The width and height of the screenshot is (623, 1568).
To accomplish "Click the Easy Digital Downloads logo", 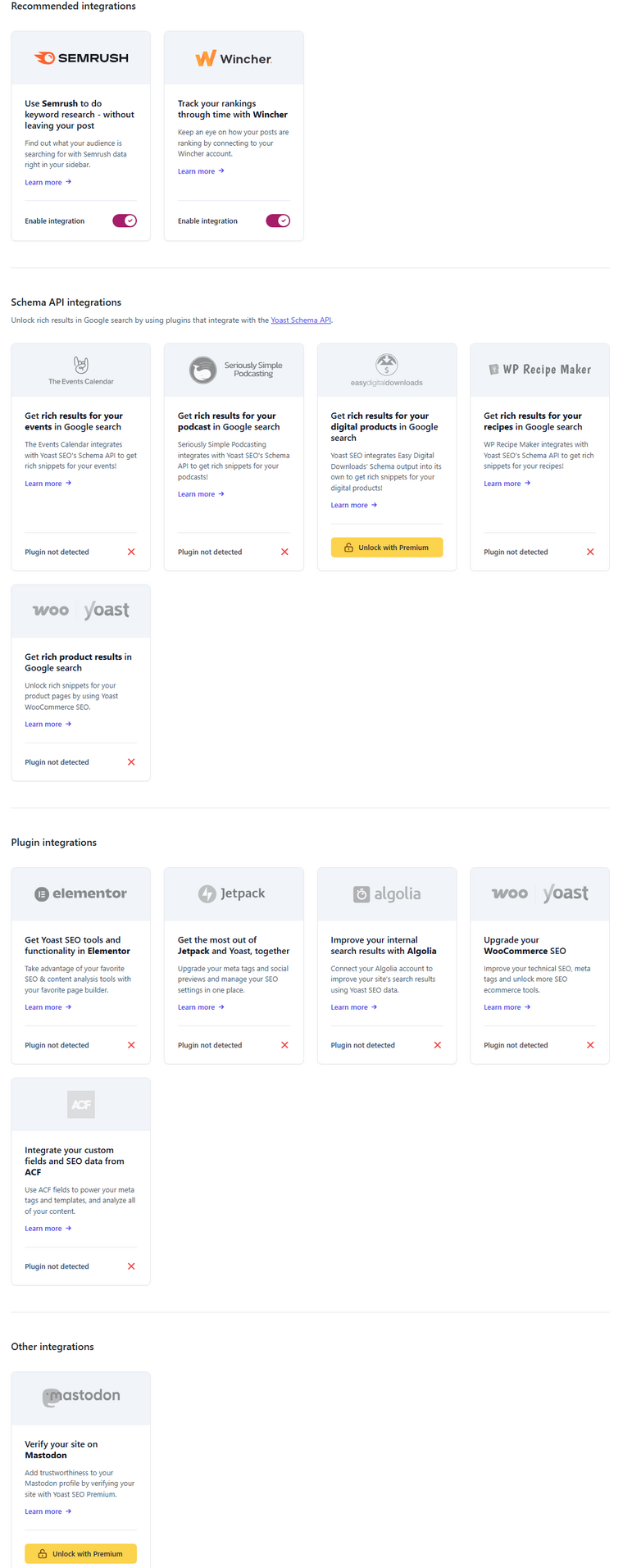I will tap(387, 370).
